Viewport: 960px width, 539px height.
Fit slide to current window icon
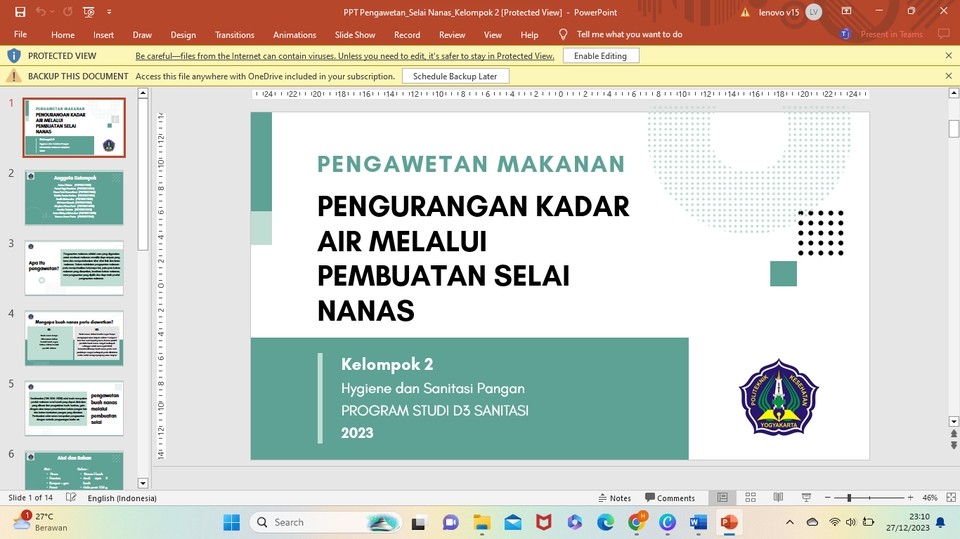coord(951,497)
